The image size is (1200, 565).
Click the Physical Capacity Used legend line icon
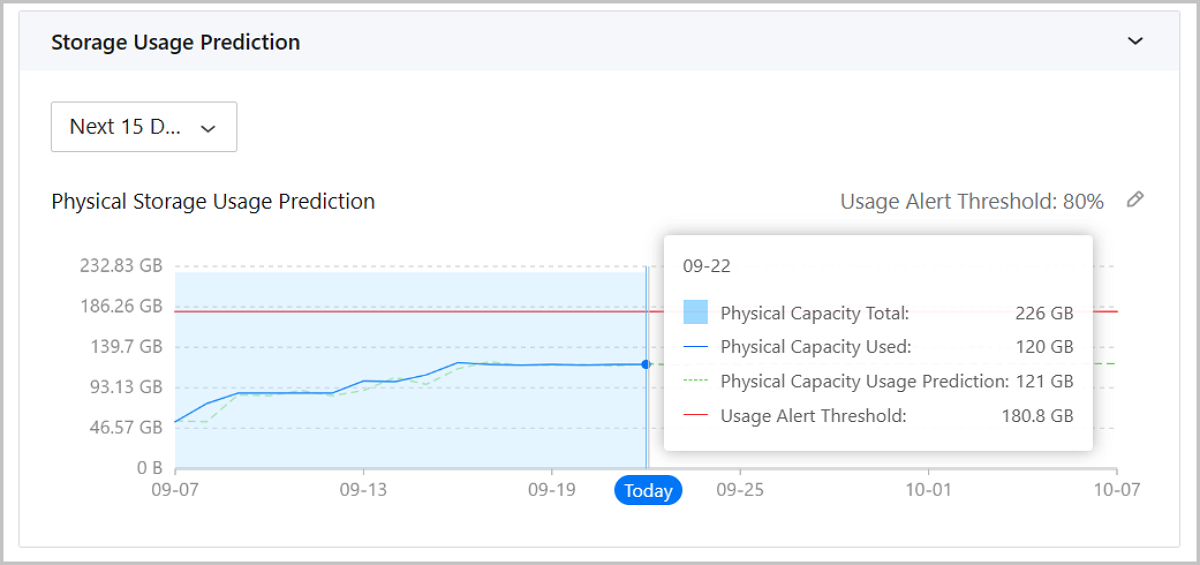695,347
